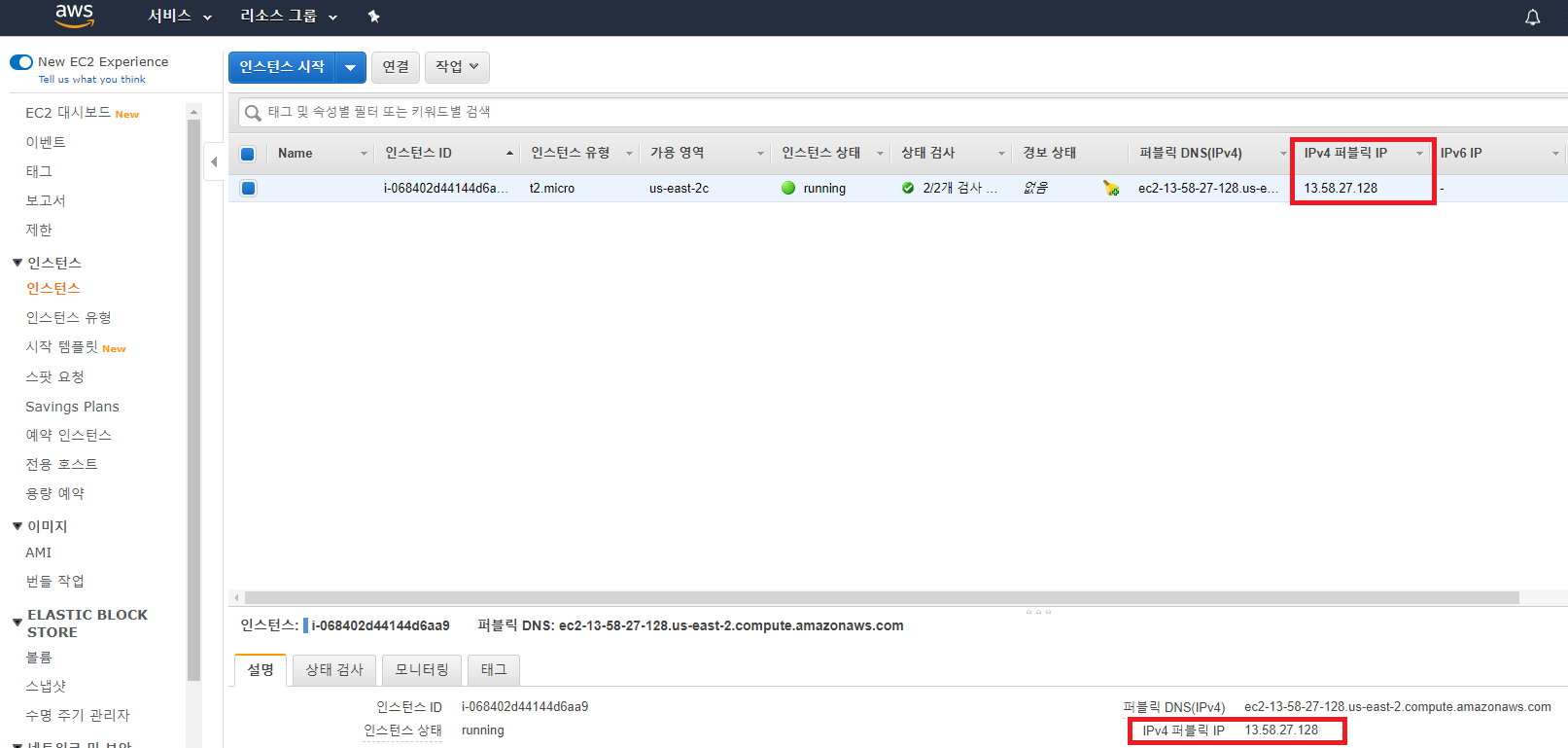The image size is (1568, 748).
Task: Collapse the sidebar with the arrow handle
Action: (x=214, y=161)
